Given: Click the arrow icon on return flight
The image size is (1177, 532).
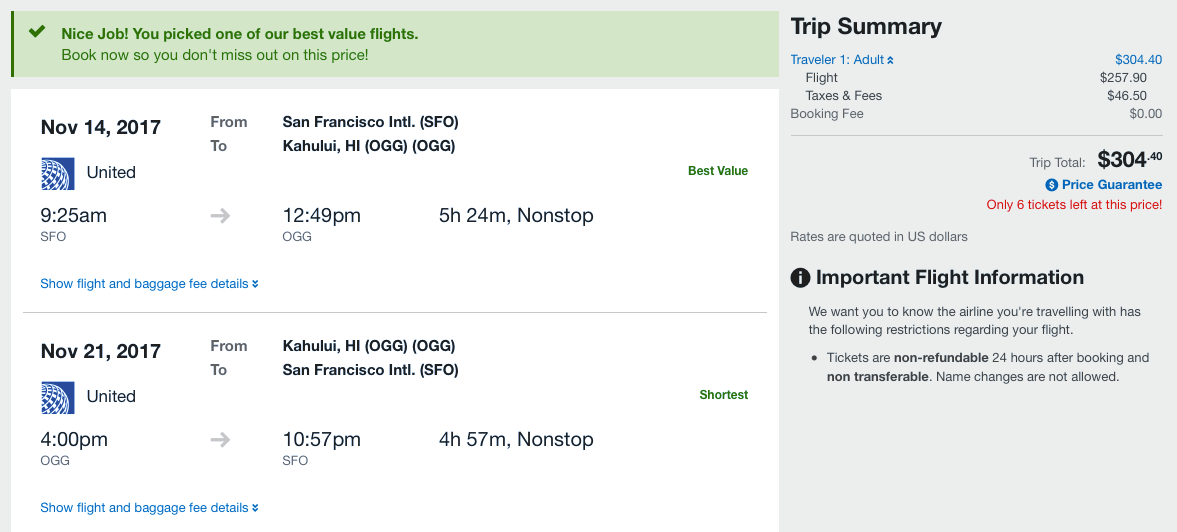Looking at the screenshot, I should point(222,440).
